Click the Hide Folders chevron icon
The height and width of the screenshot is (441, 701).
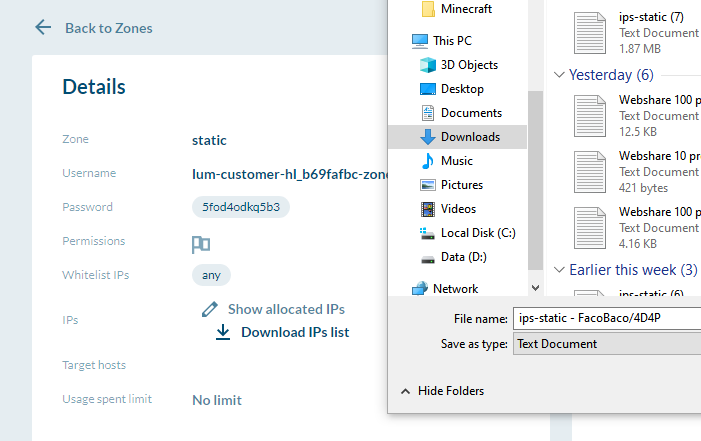pos(405,391)
